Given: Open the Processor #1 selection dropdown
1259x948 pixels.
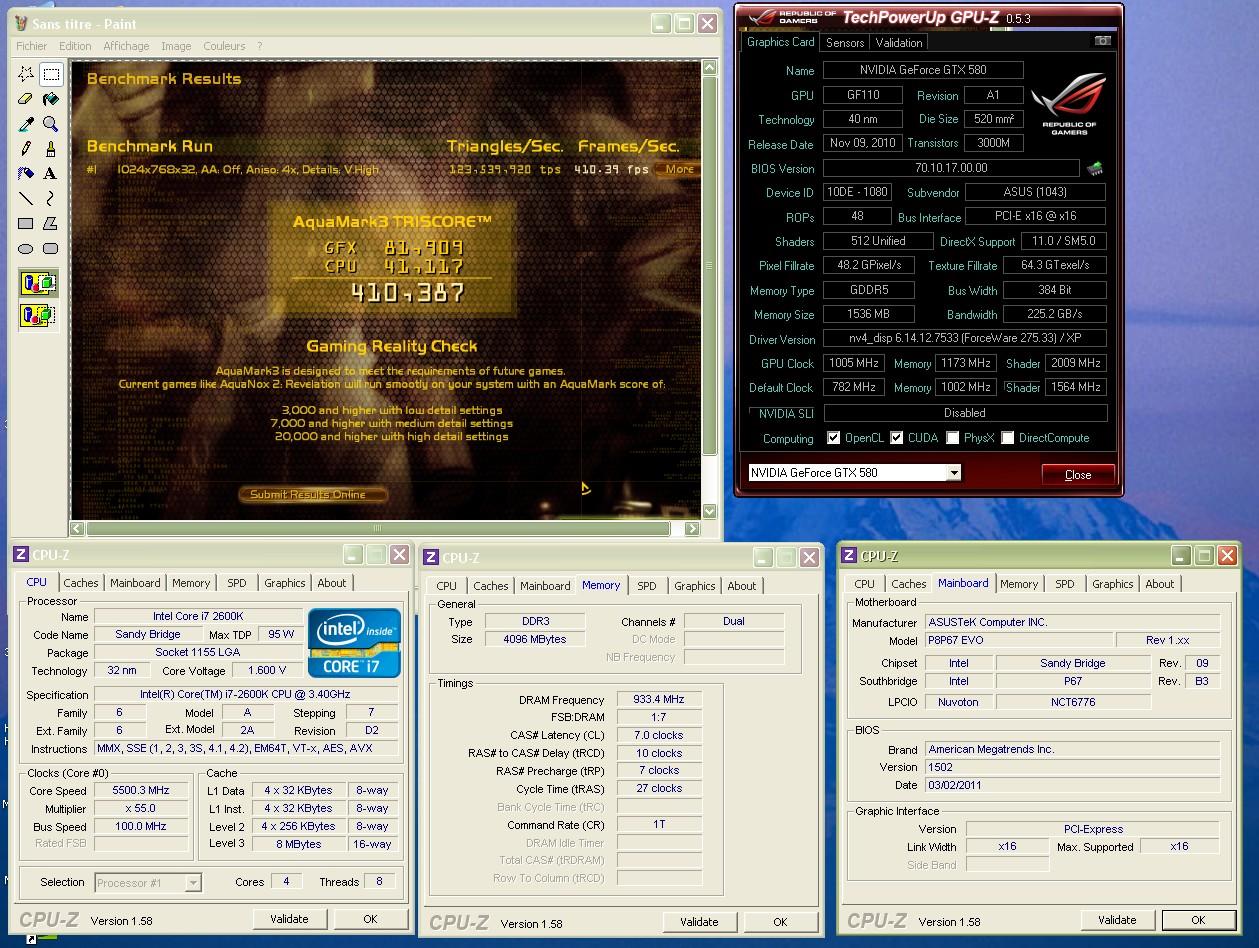Looking at the screenshot, I should (193, 882).
